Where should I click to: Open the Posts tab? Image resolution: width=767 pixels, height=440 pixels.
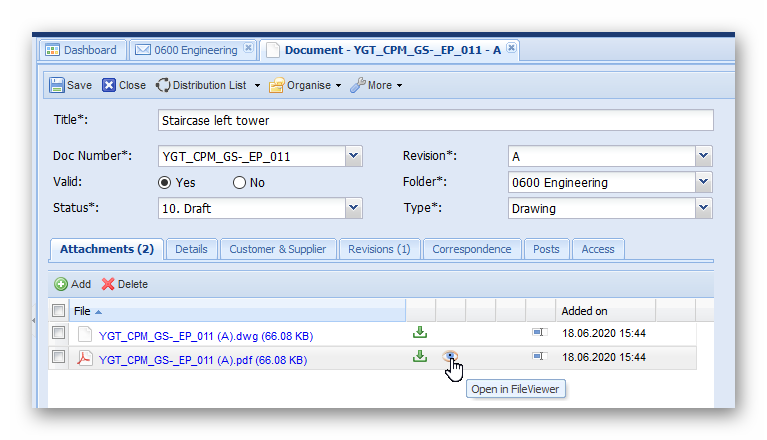pyautogui.click(x=546, y=249)
